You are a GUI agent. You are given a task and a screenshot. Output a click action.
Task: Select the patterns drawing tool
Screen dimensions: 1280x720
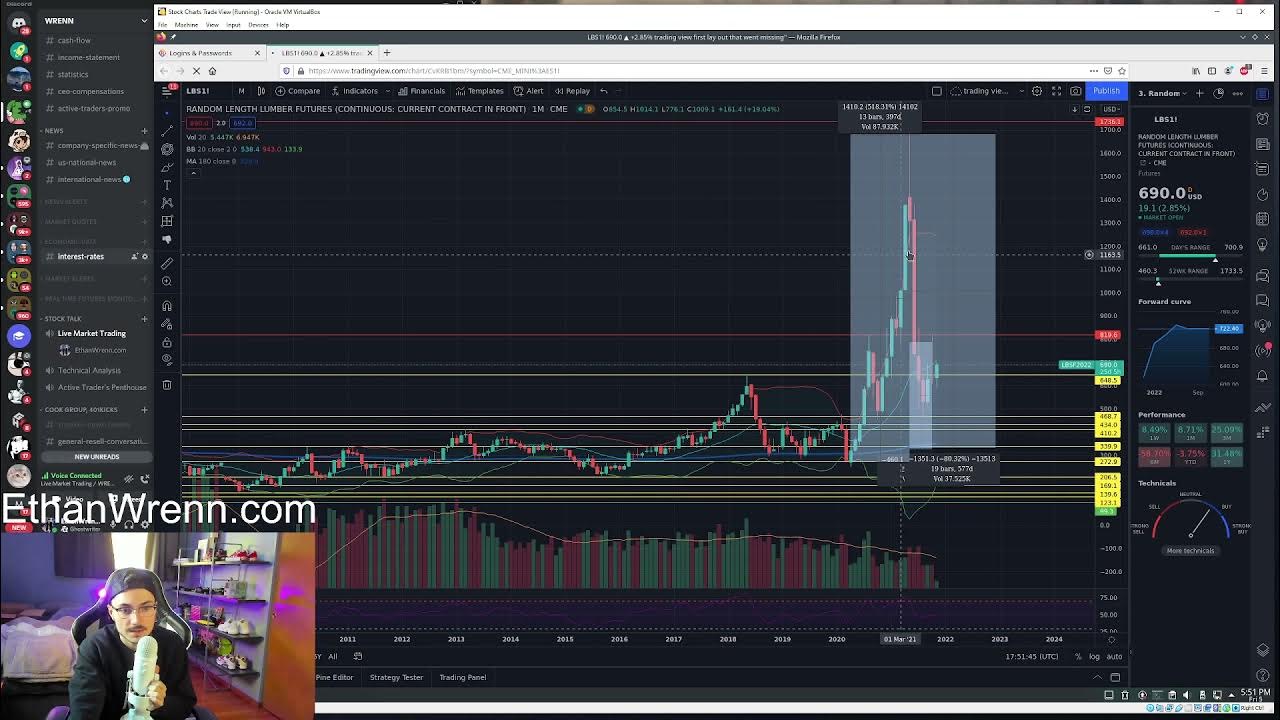(167, 202)
